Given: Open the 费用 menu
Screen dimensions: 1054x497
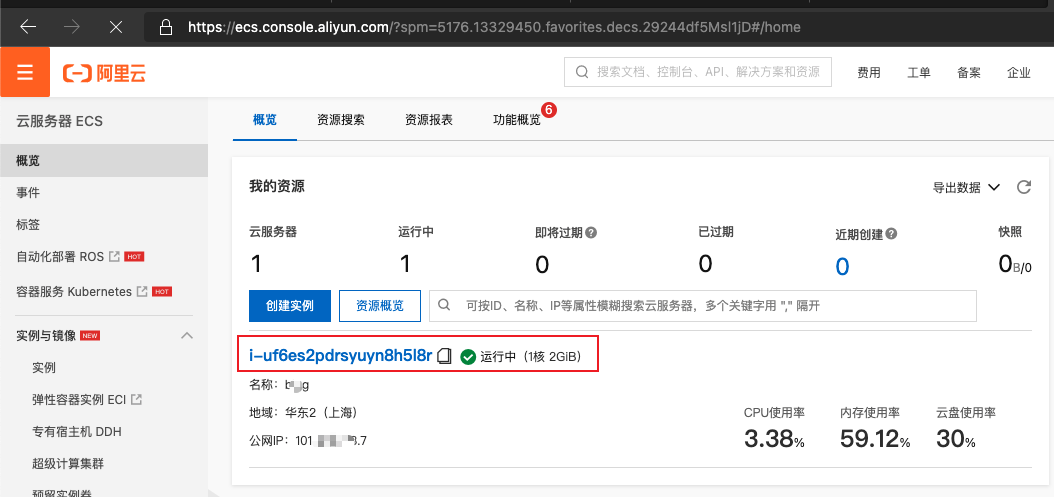Looking at the screenshot, I should [868, 73].
